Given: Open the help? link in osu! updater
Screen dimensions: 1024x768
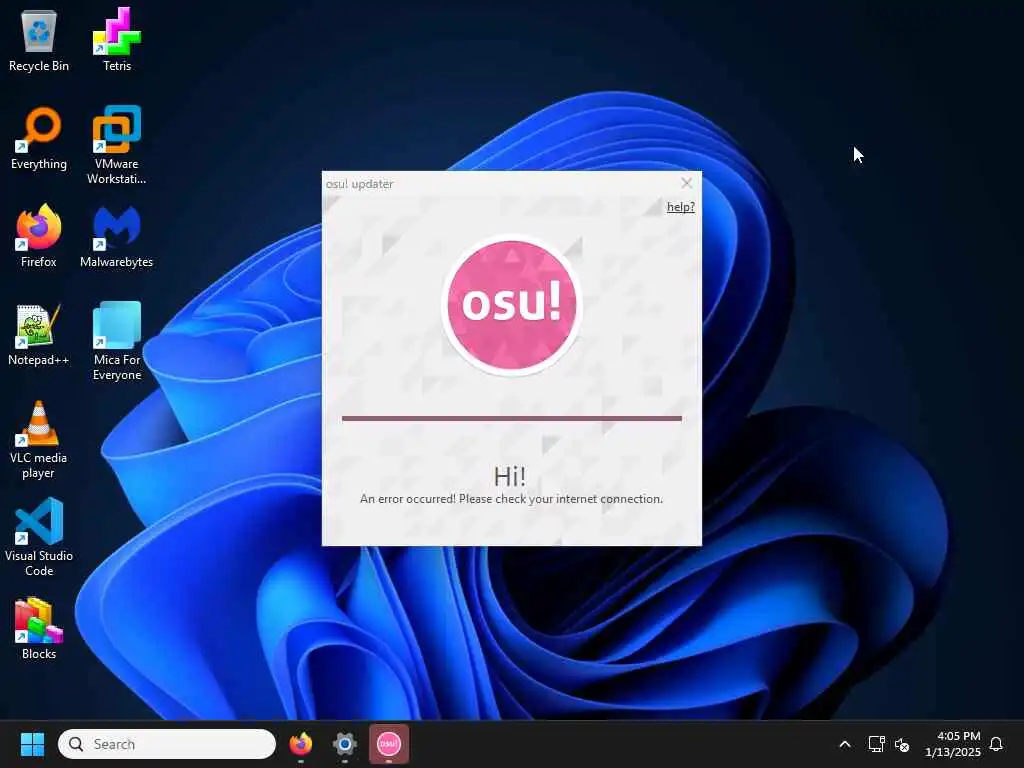Looking at the screenshot, I should click(x=680, y=207).
